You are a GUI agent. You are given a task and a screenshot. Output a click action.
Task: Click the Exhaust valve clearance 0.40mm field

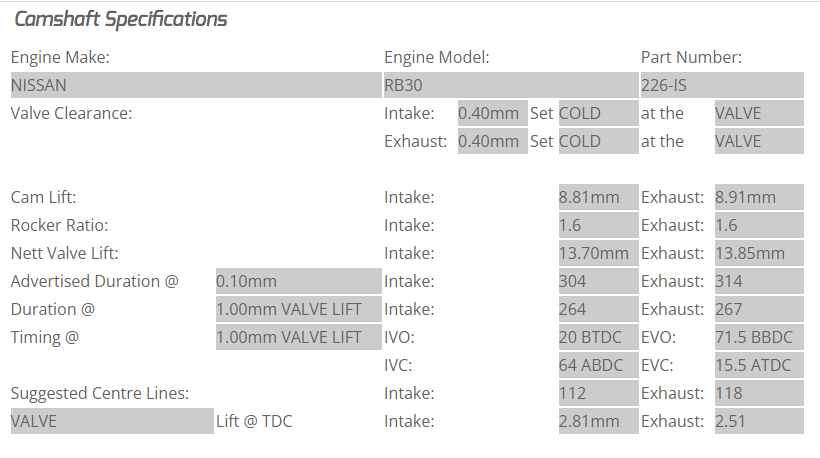click(492, 141)
